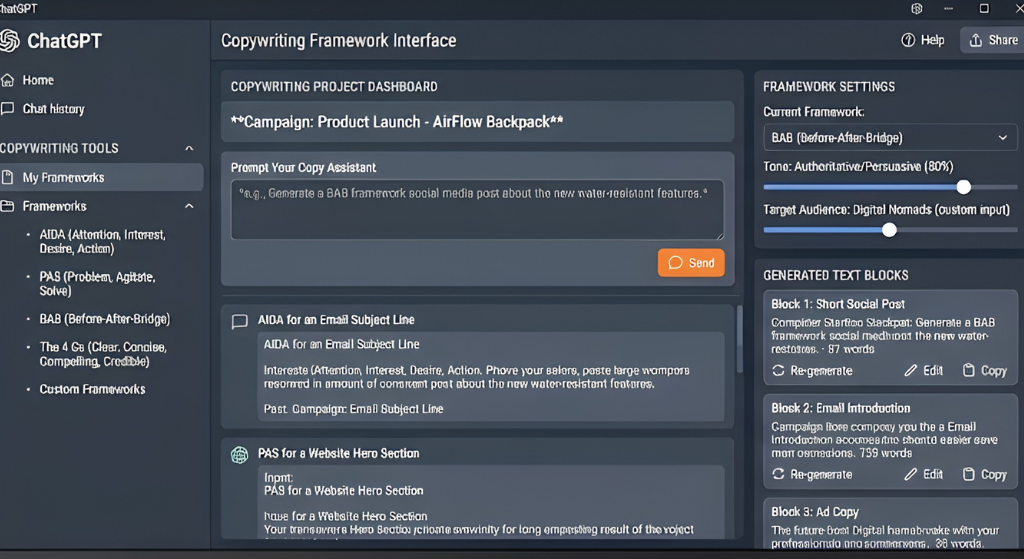Copy Block 2 Email Introduction text
The height and width of the screenshot is (559, 1024).
985,475
